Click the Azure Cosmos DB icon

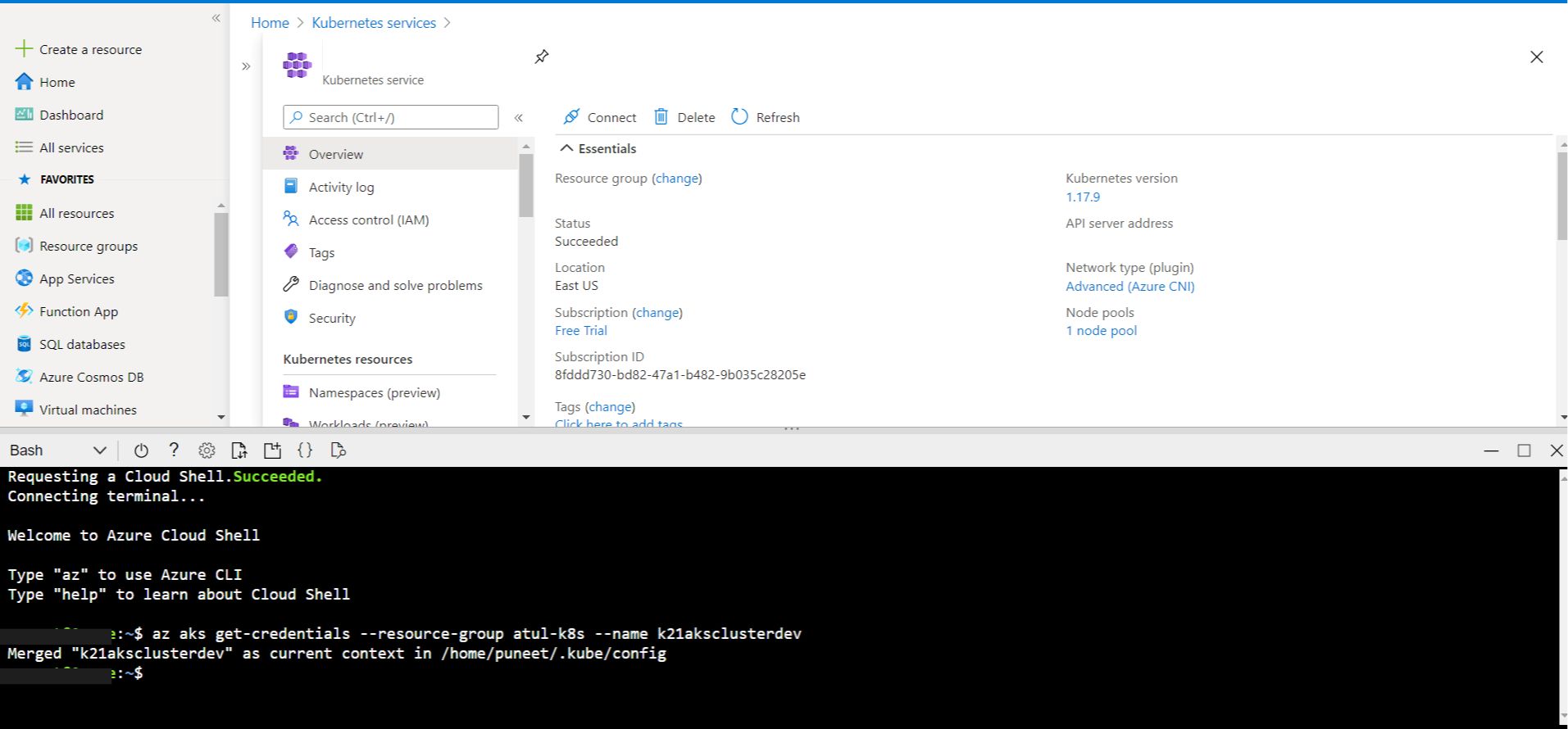point(24,377)
